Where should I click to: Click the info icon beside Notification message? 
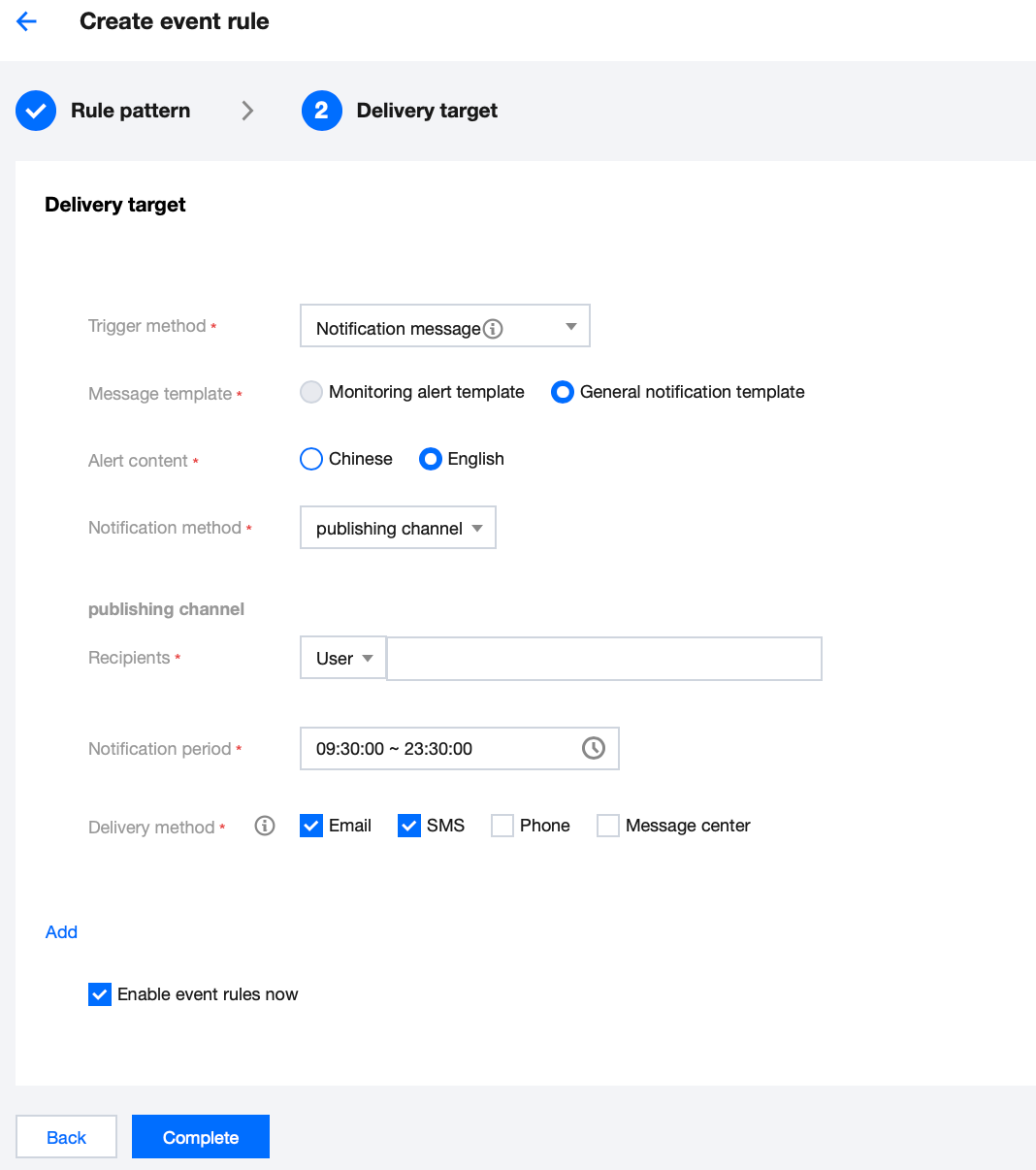[x=493, y=329]
